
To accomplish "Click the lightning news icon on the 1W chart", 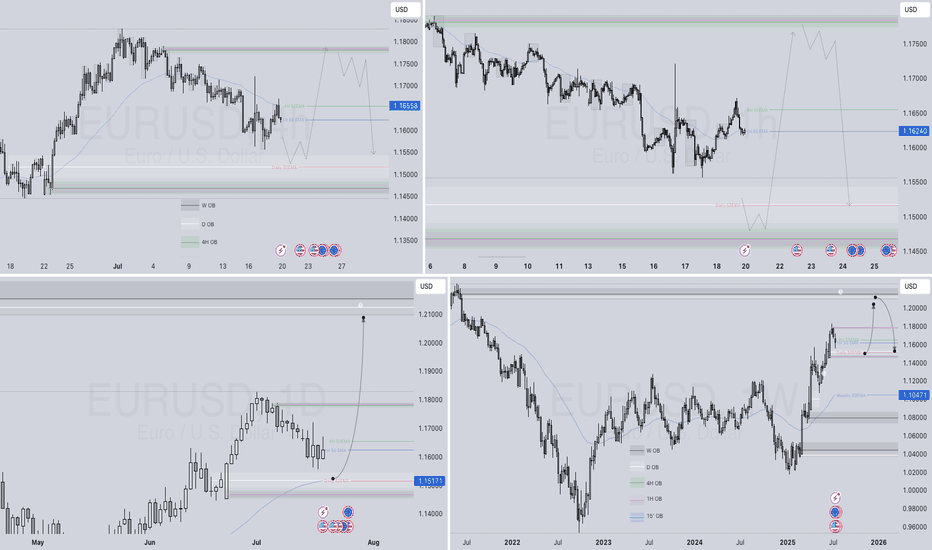I will tap(835, 498).
